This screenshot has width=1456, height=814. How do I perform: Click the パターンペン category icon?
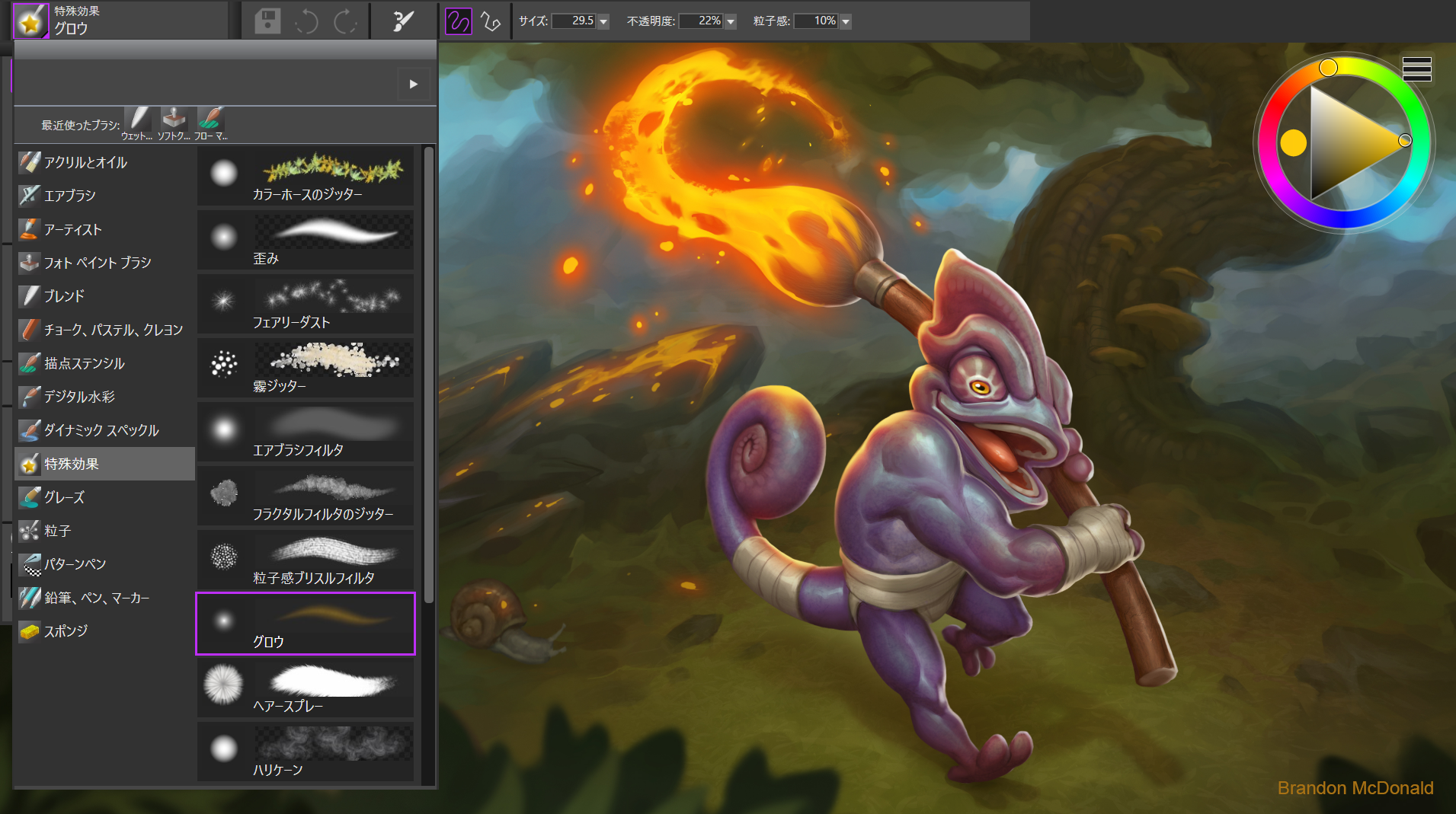[30, 564]
